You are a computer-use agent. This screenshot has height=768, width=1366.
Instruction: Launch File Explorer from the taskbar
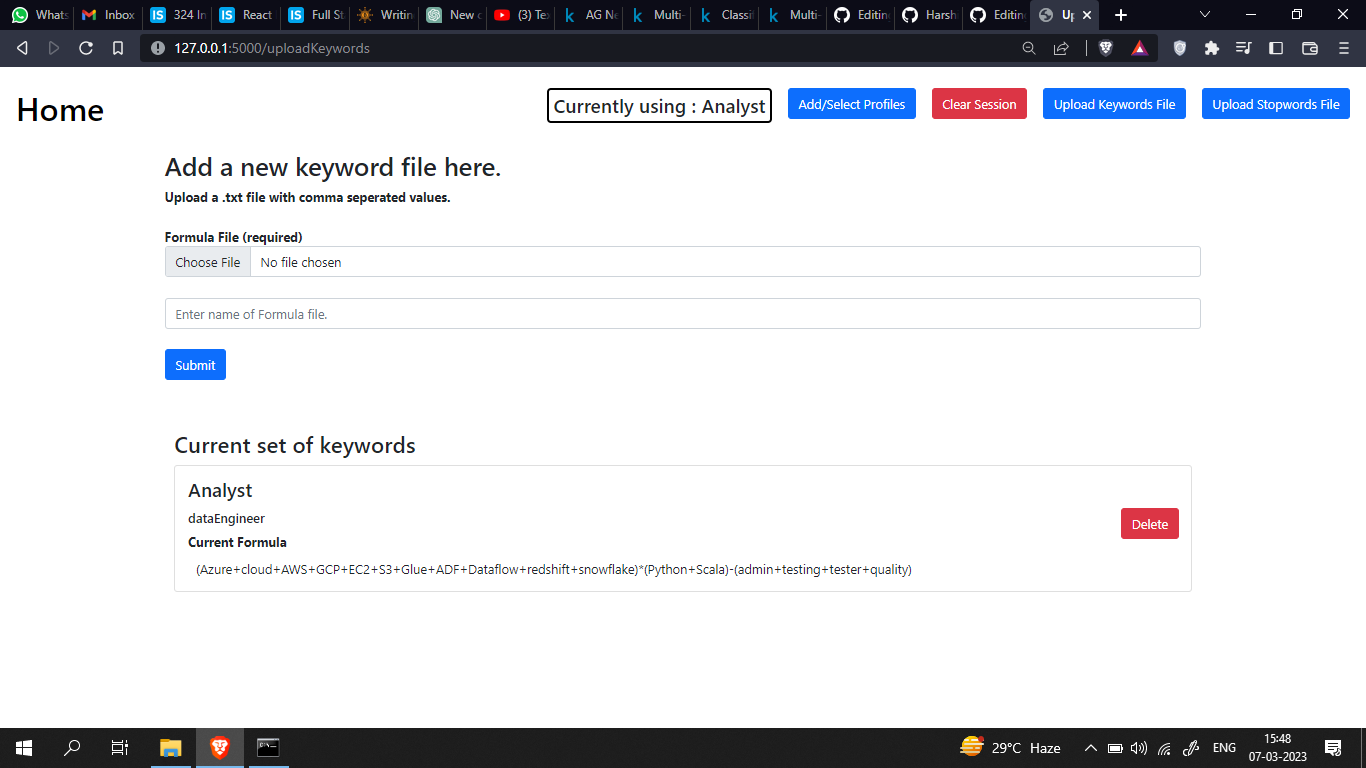pos(170,747)
